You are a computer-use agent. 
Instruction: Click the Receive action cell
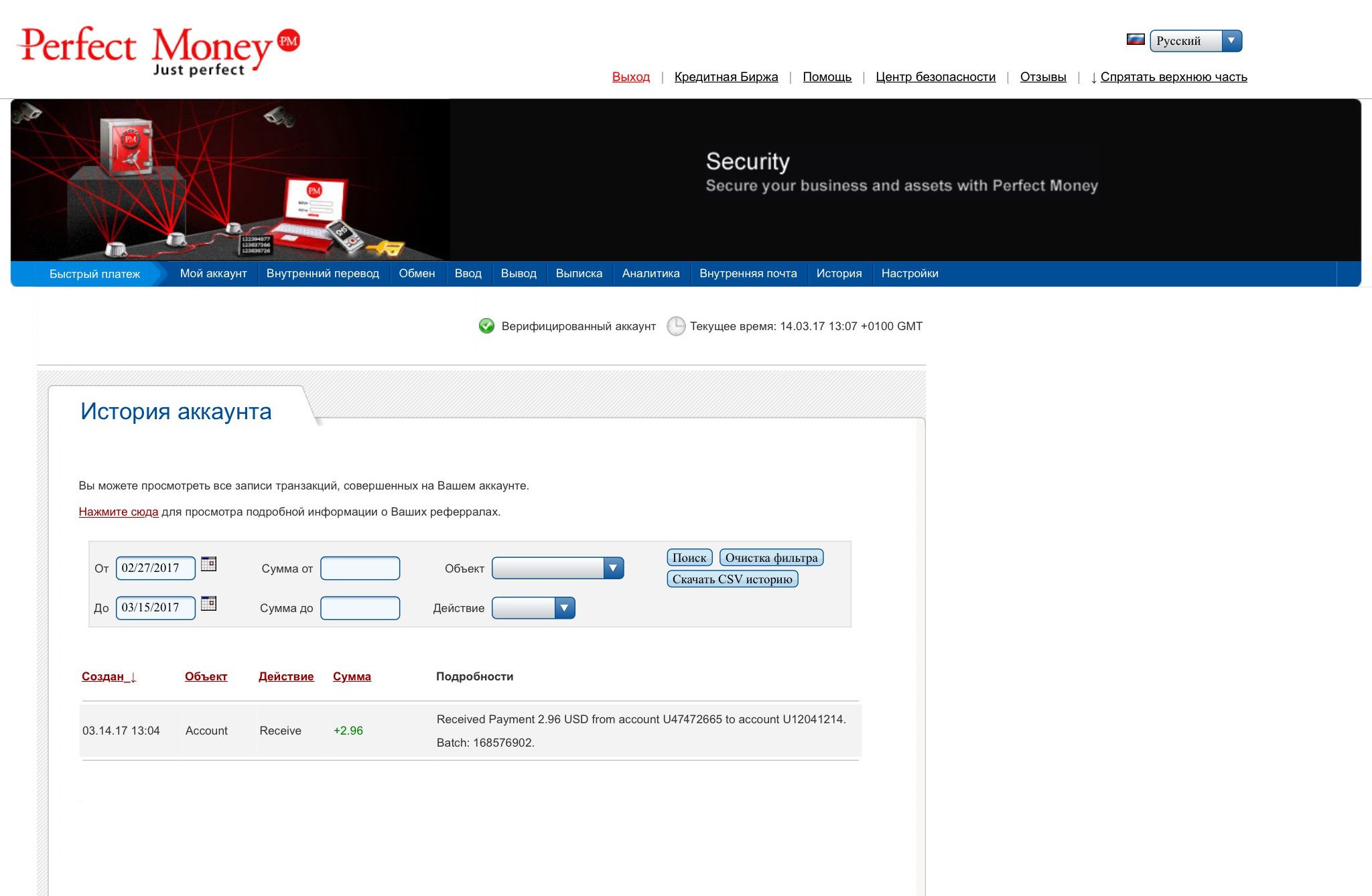coord(280,731)
